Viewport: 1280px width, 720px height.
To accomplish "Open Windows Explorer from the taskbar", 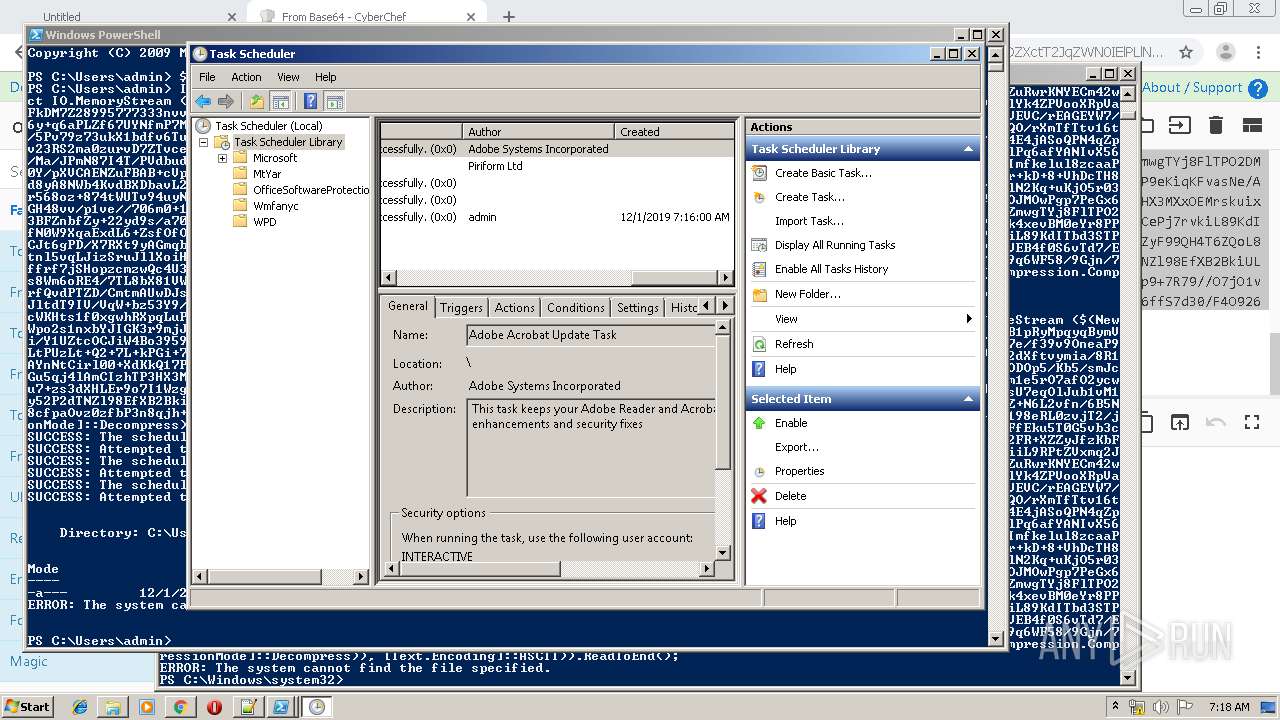I will pos(113,706).
